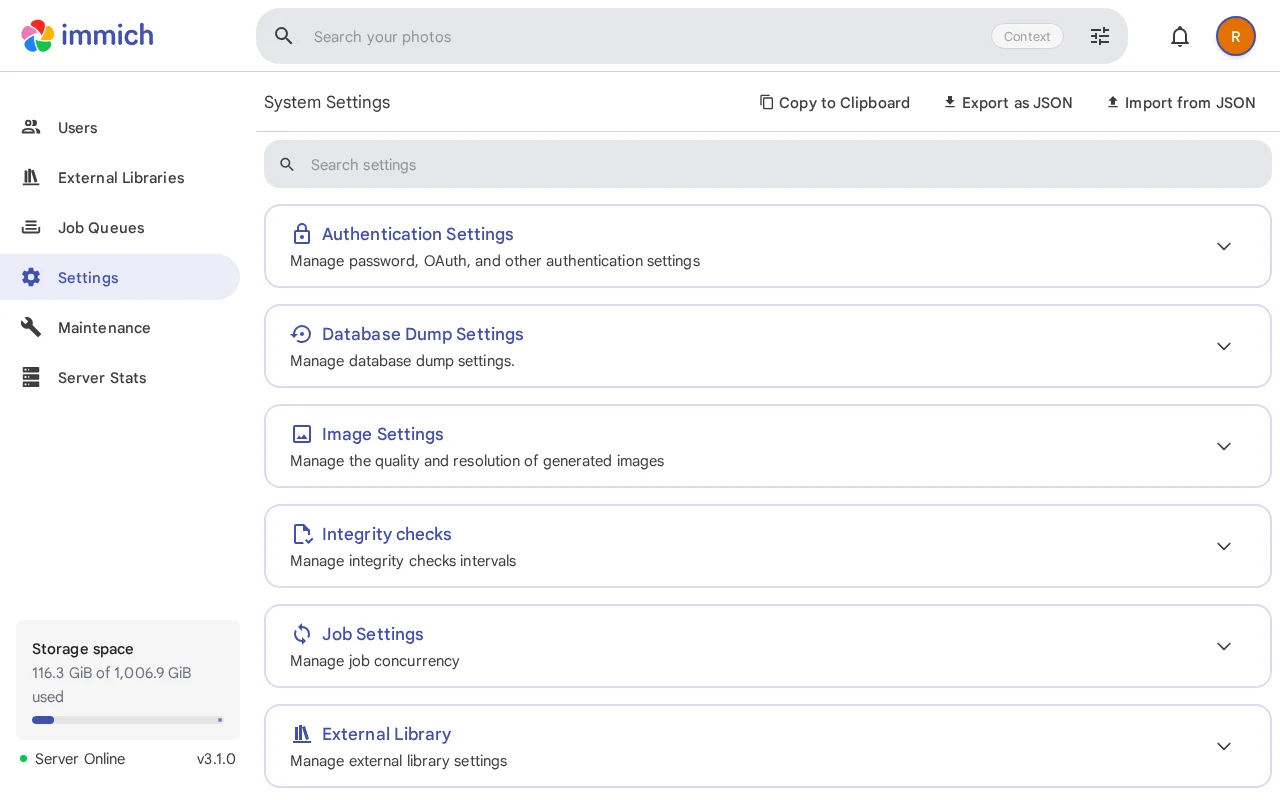This screenshot has height=800, width=1280.
Task: Open Authentication Settings title
Action: click(x=418, y=234)
